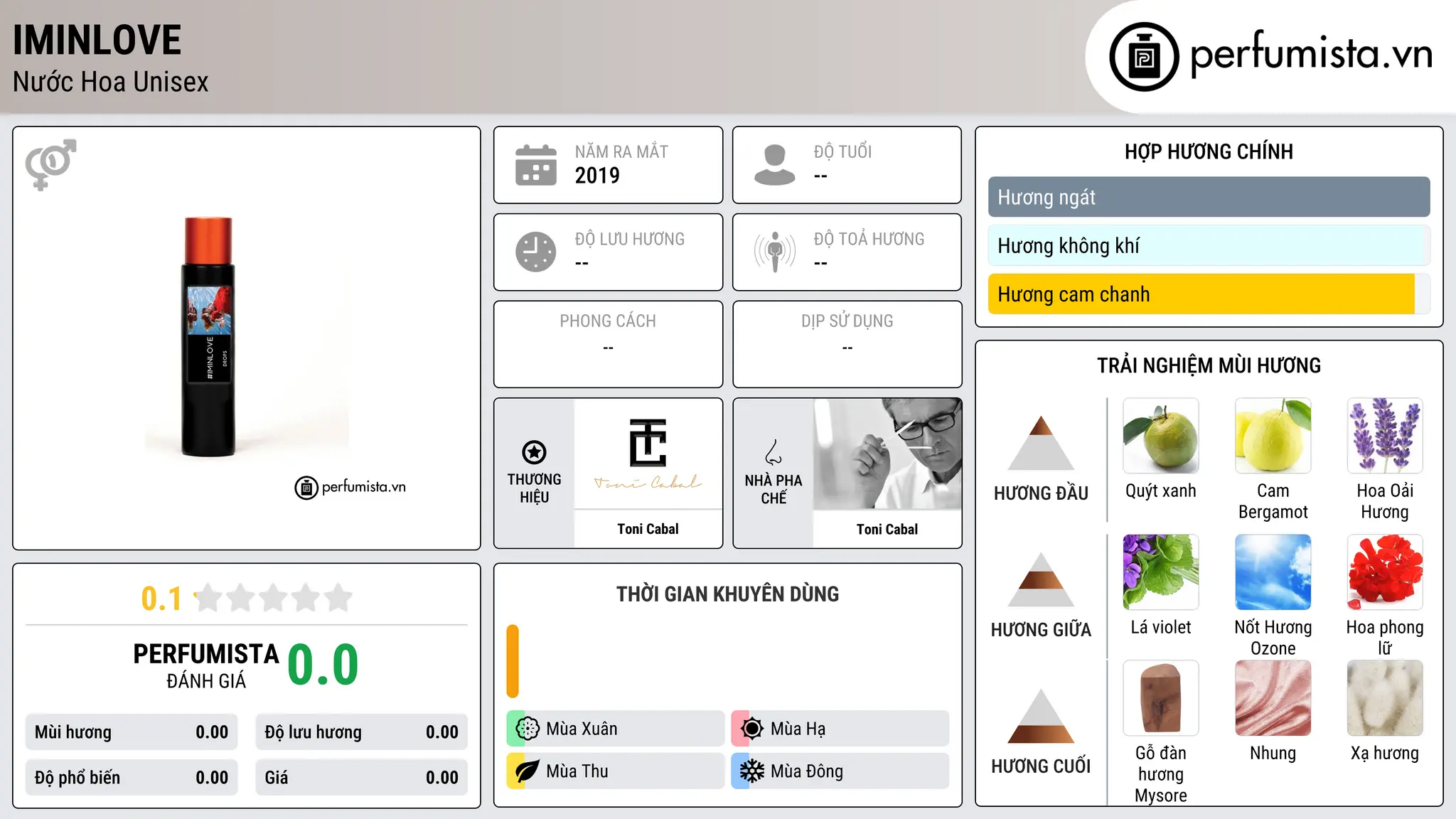This screenshot has width=1456, height=819.
Task: Open the Nhung velvet note image
Action: point(1273,698)
